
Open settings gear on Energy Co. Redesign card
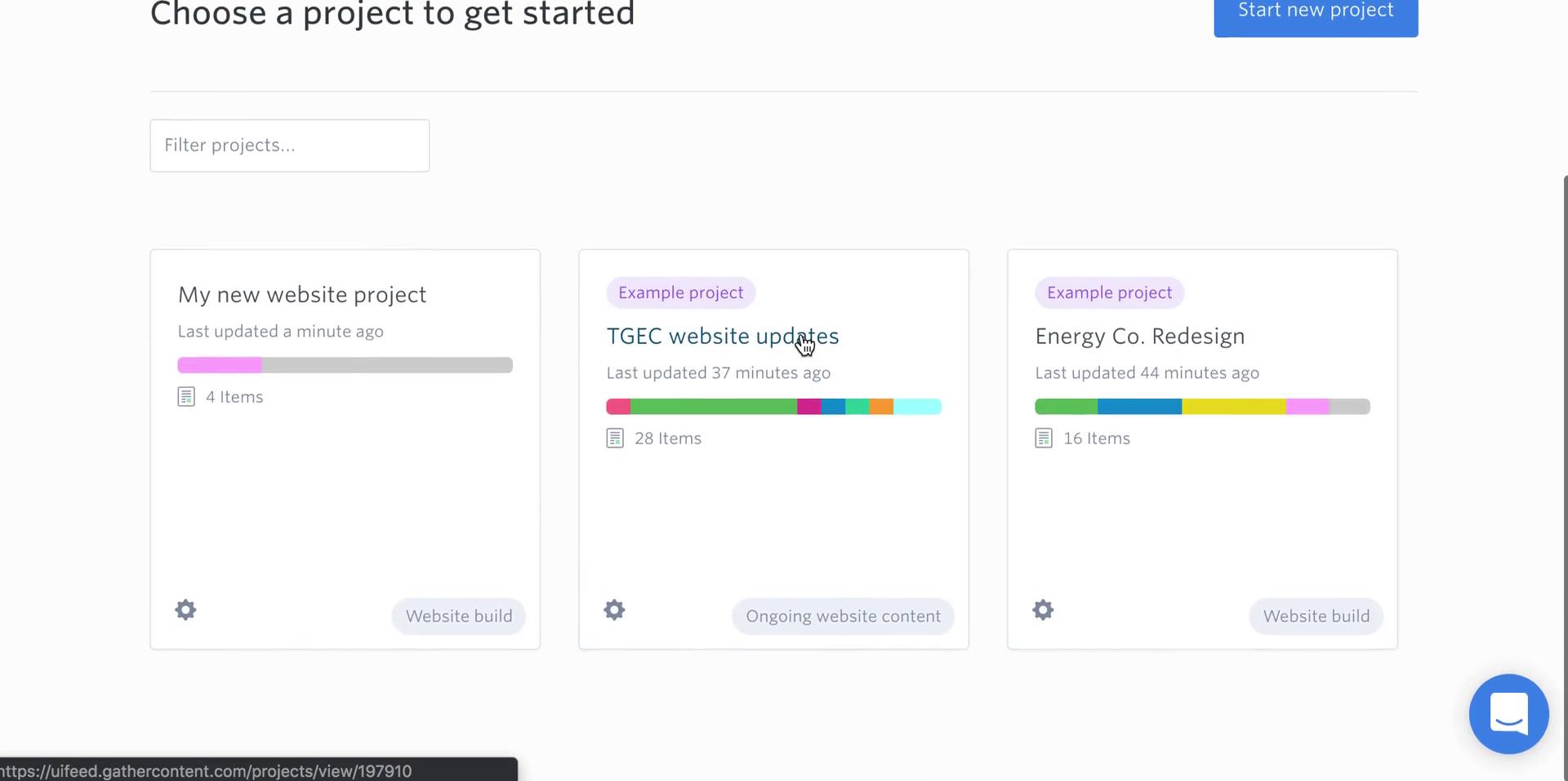(1043, 610)
